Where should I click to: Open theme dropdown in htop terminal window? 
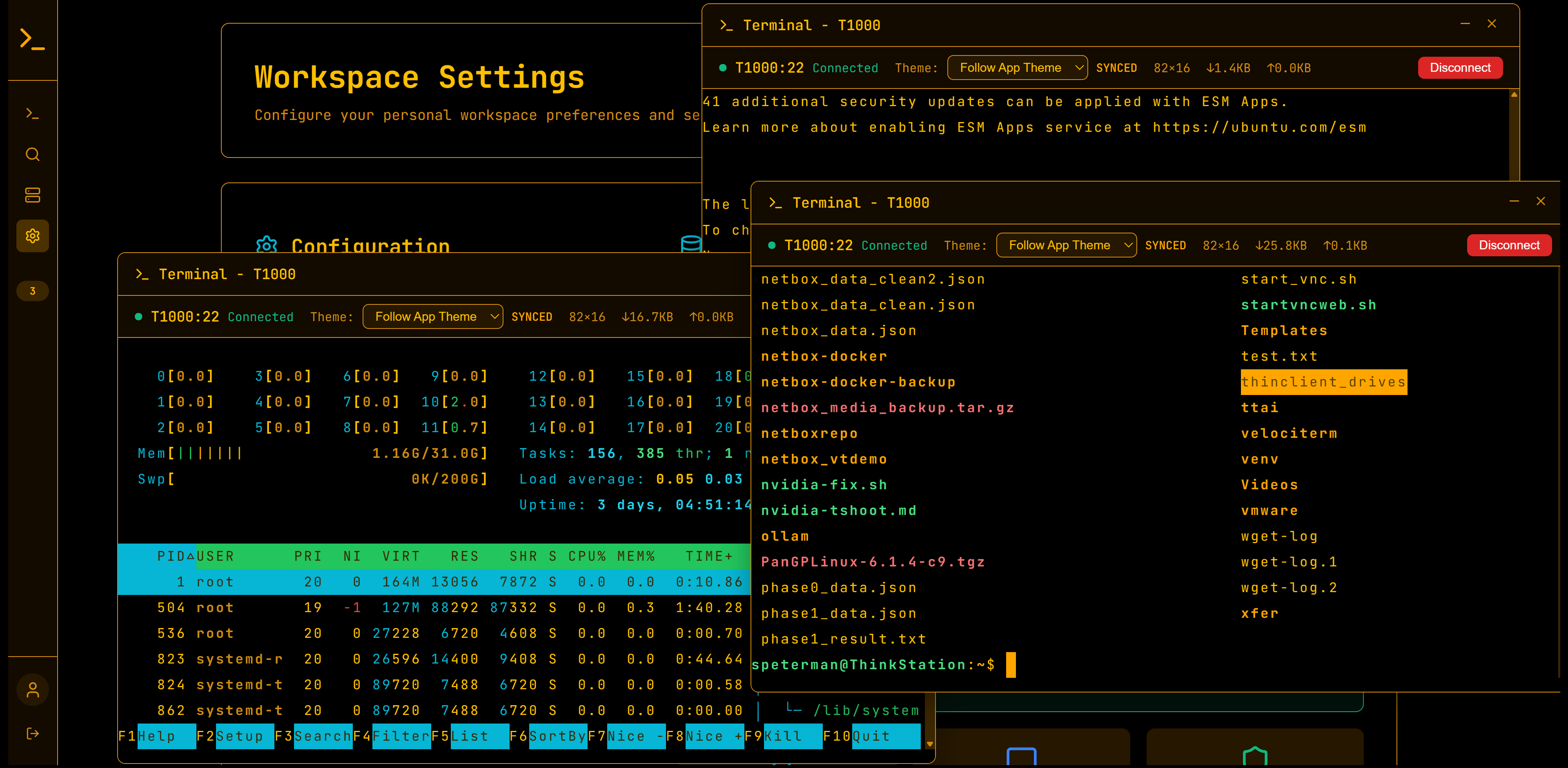tap(432, 317)
